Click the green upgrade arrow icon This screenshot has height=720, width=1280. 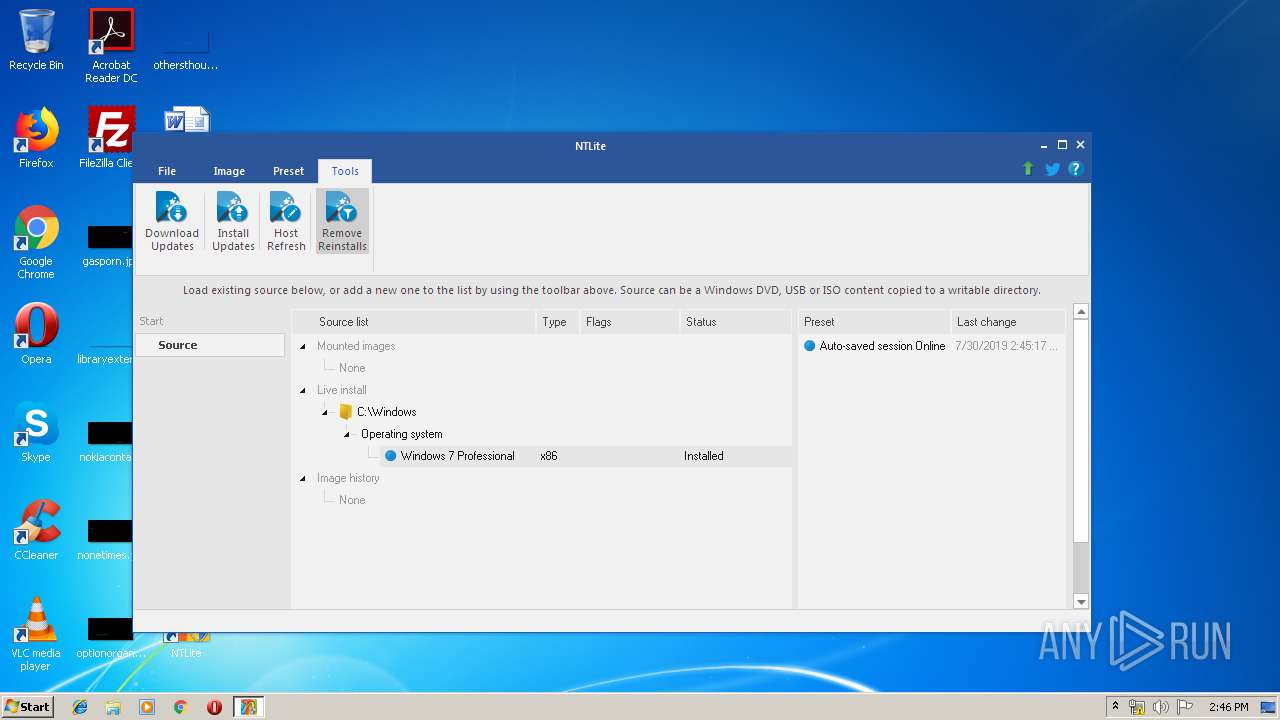[1028, 169]
